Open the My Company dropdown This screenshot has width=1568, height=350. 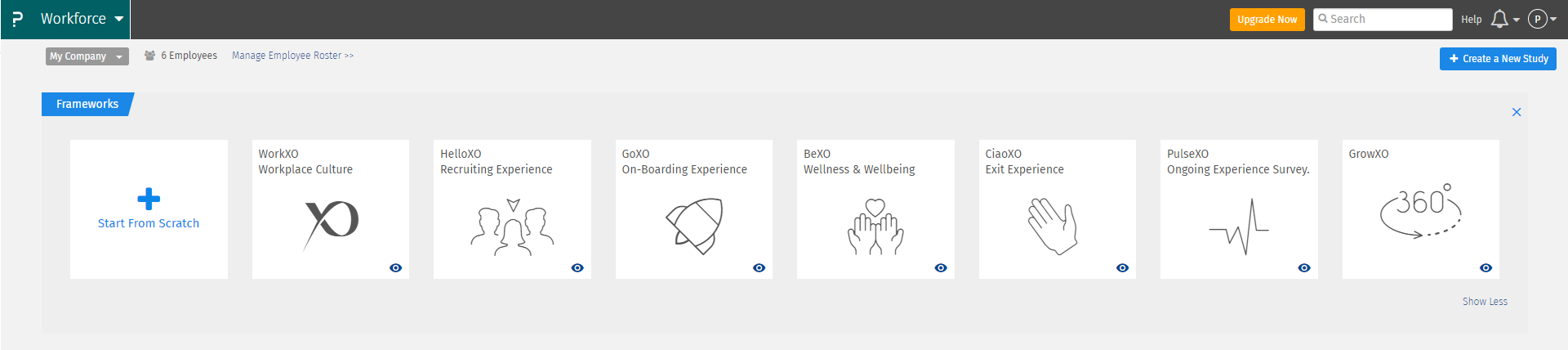click(87, 56)
